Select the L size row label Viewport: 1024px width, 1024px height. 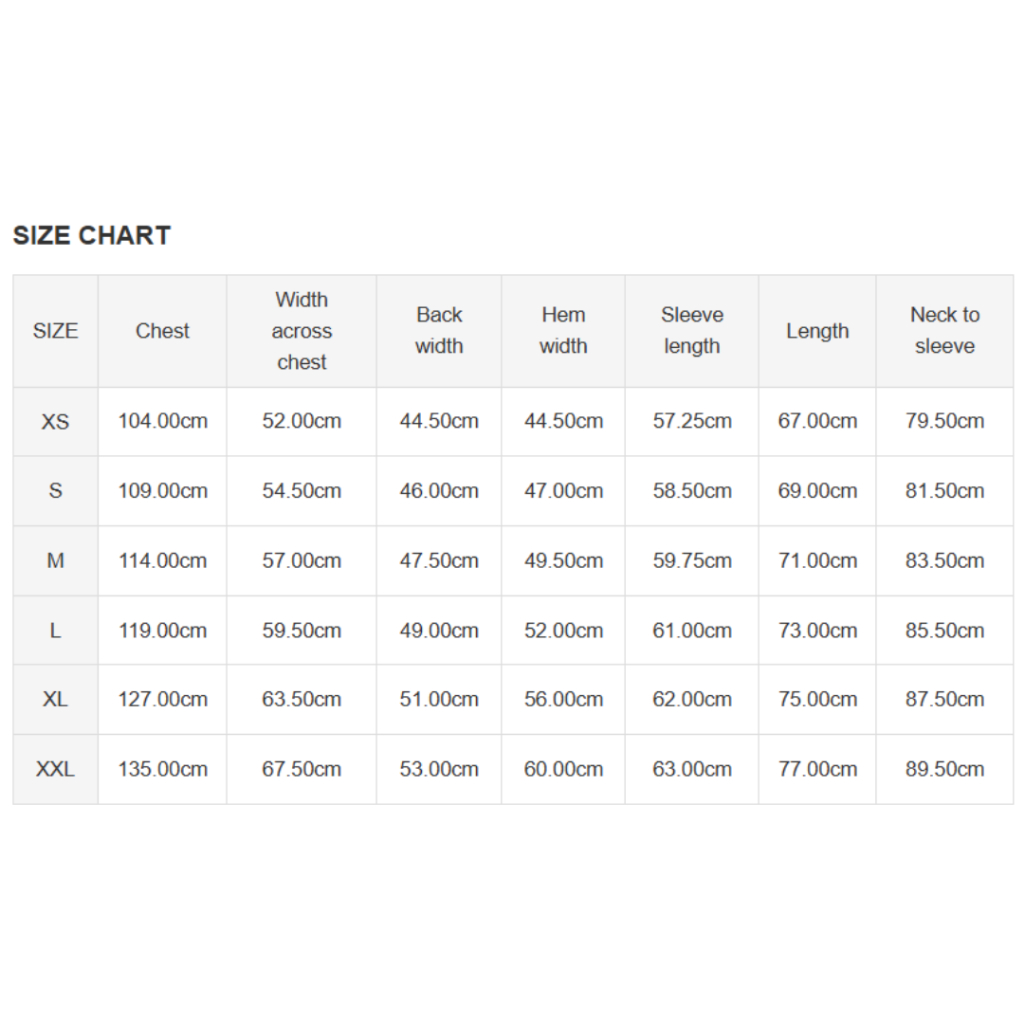(x=55, y=631)
